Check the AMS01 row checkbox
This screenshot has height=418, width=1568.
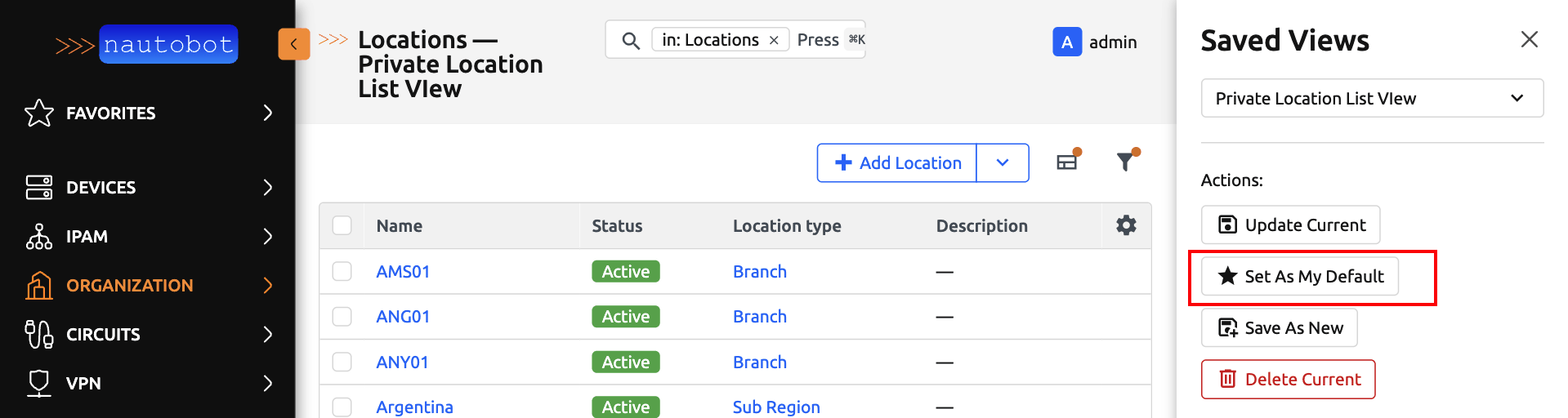[342, 271]
